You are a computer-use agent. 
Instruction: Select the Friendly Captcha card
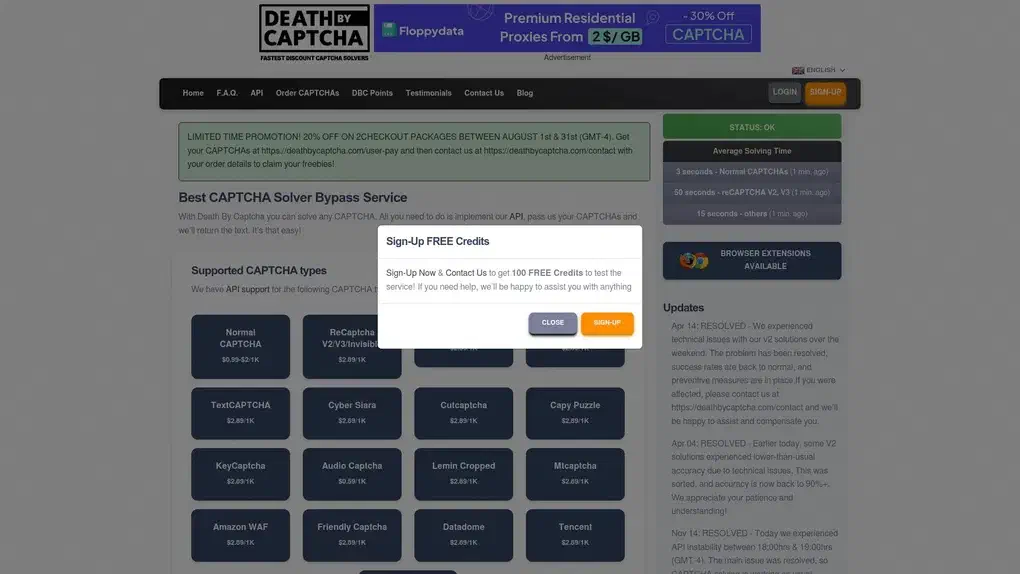pyautogui.click(x=352, y=535)
